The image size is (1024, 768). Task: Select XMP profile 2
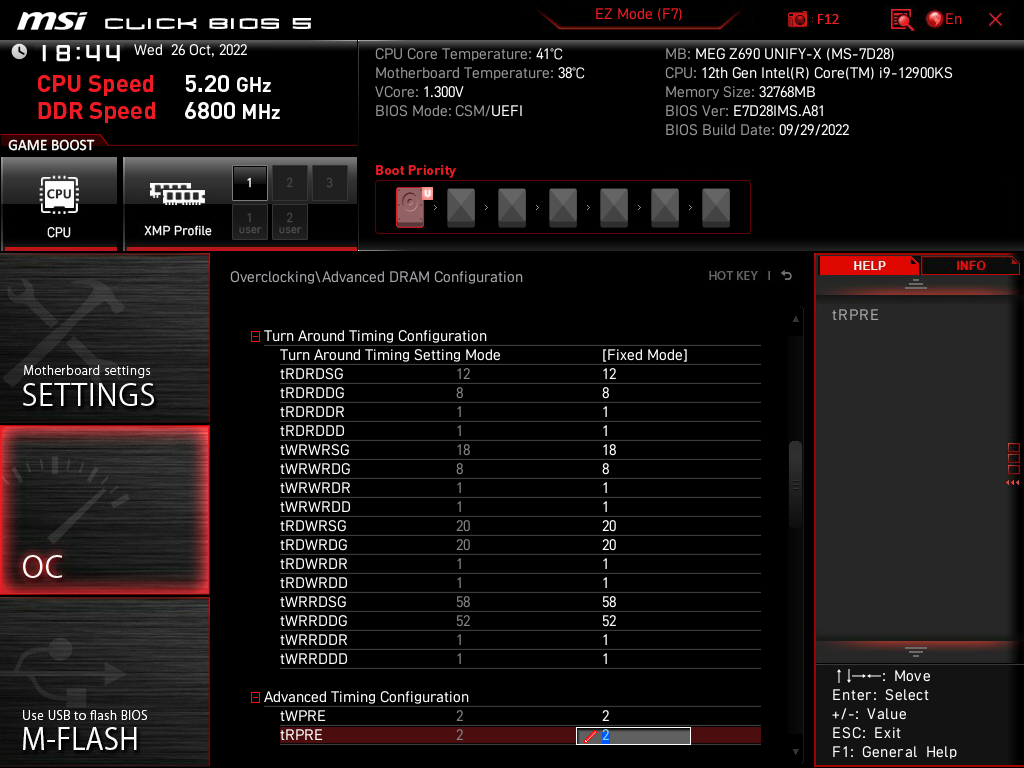pyautogui.click(x=290, y=183)
